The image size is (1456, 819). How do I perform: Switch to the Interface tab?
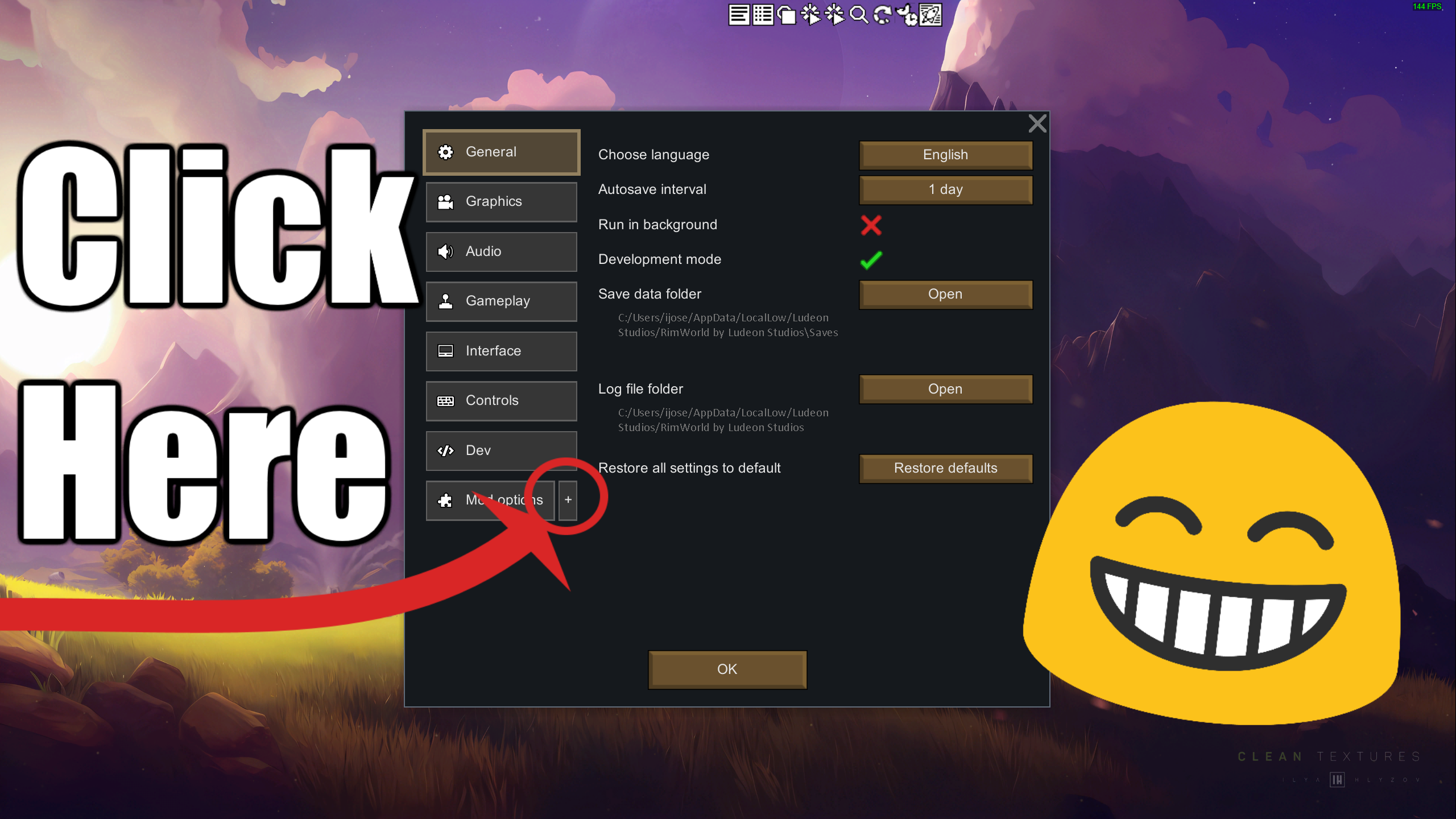502,351
